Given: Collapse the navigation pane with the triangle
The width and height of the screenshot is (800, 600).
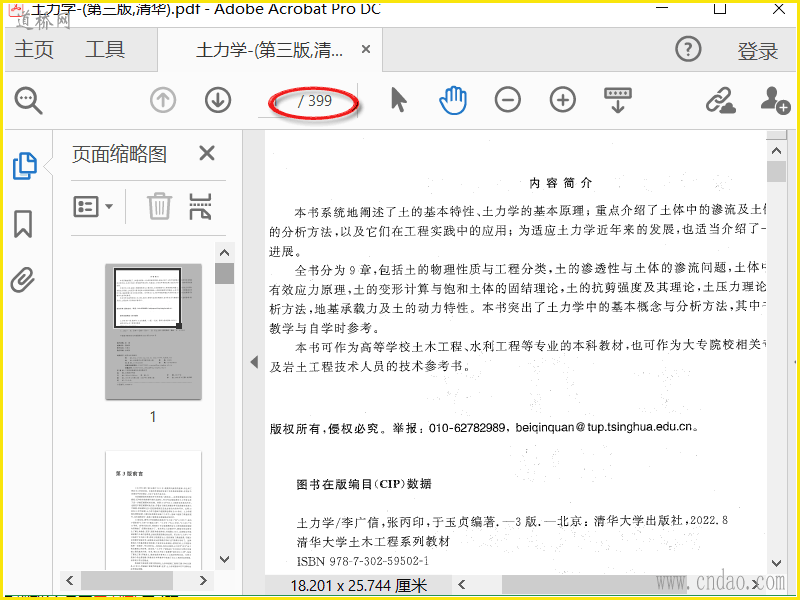Looking at the screenshot, I should (x=254, y=362).
